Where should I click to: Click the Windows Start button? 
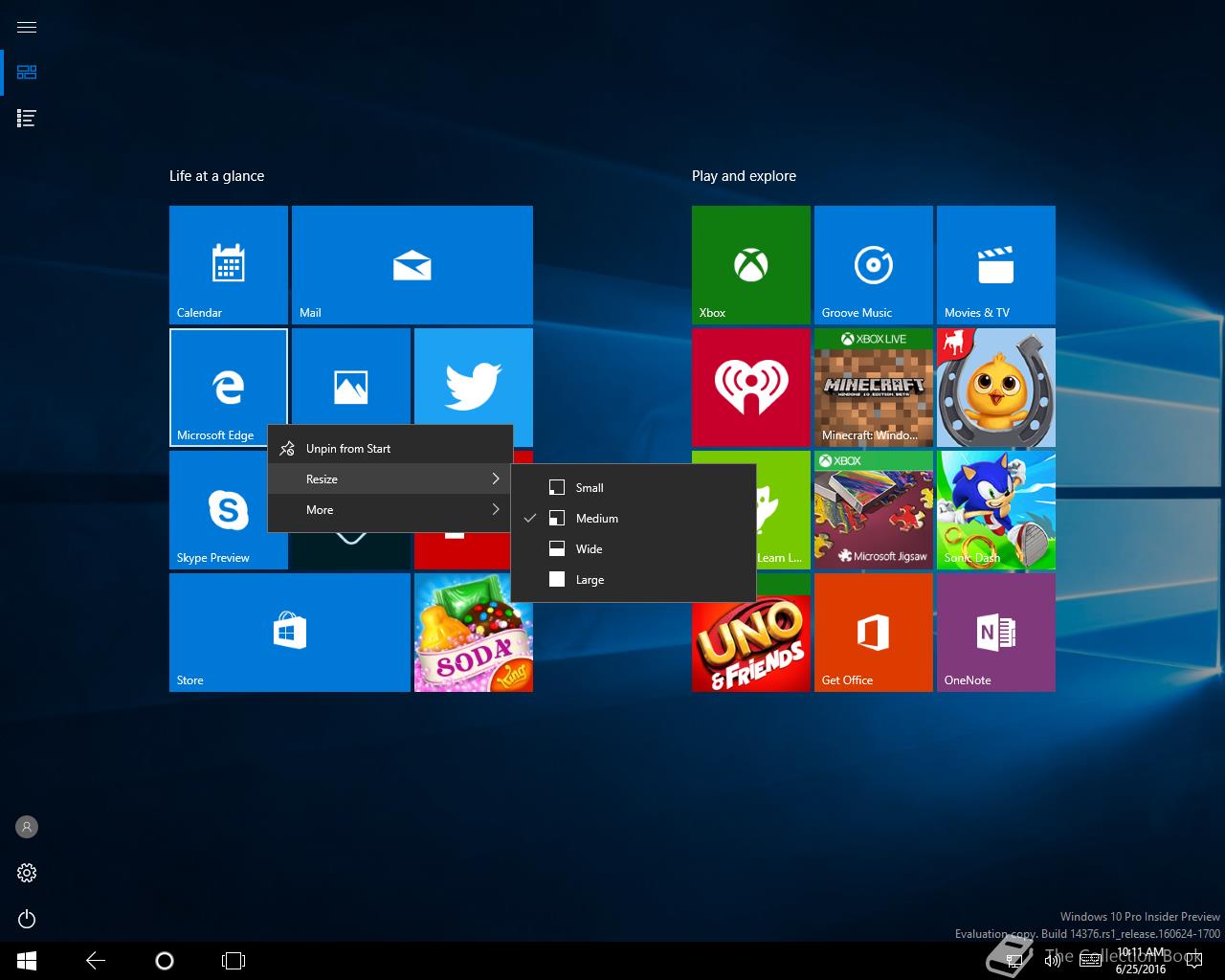point(27,961)
